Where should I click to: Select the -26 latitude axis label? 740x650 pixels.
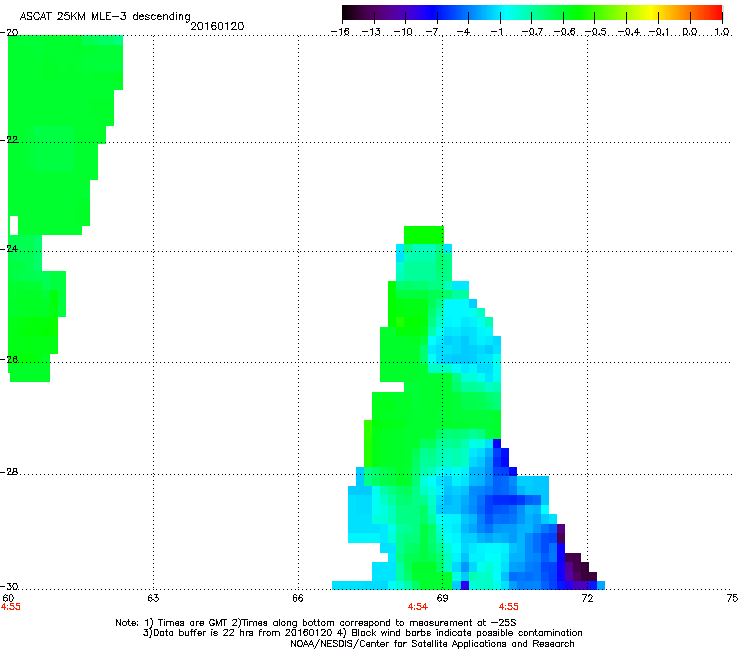click(9, 360)
